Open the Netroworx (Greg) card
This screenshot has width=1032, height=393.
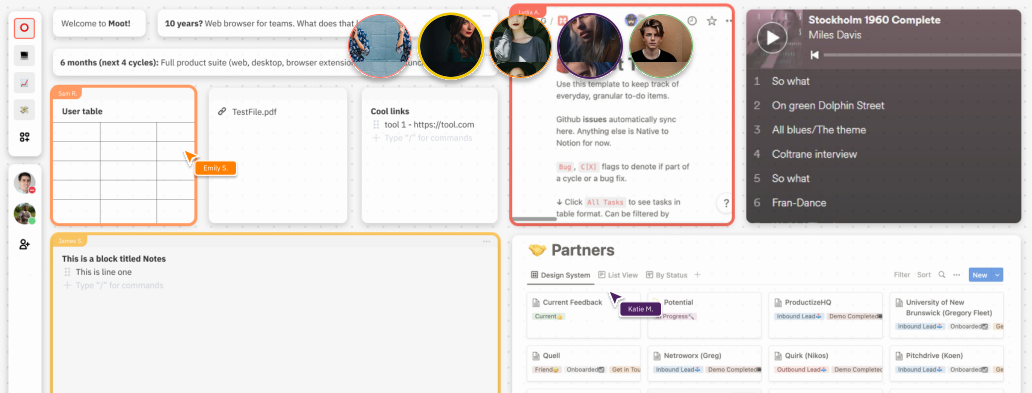click(704, 363)
